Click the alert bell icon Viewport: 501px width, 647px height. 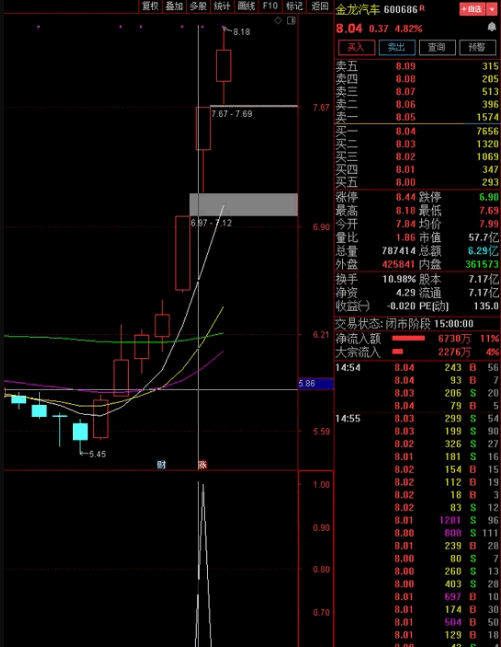[x=492, y=27]
